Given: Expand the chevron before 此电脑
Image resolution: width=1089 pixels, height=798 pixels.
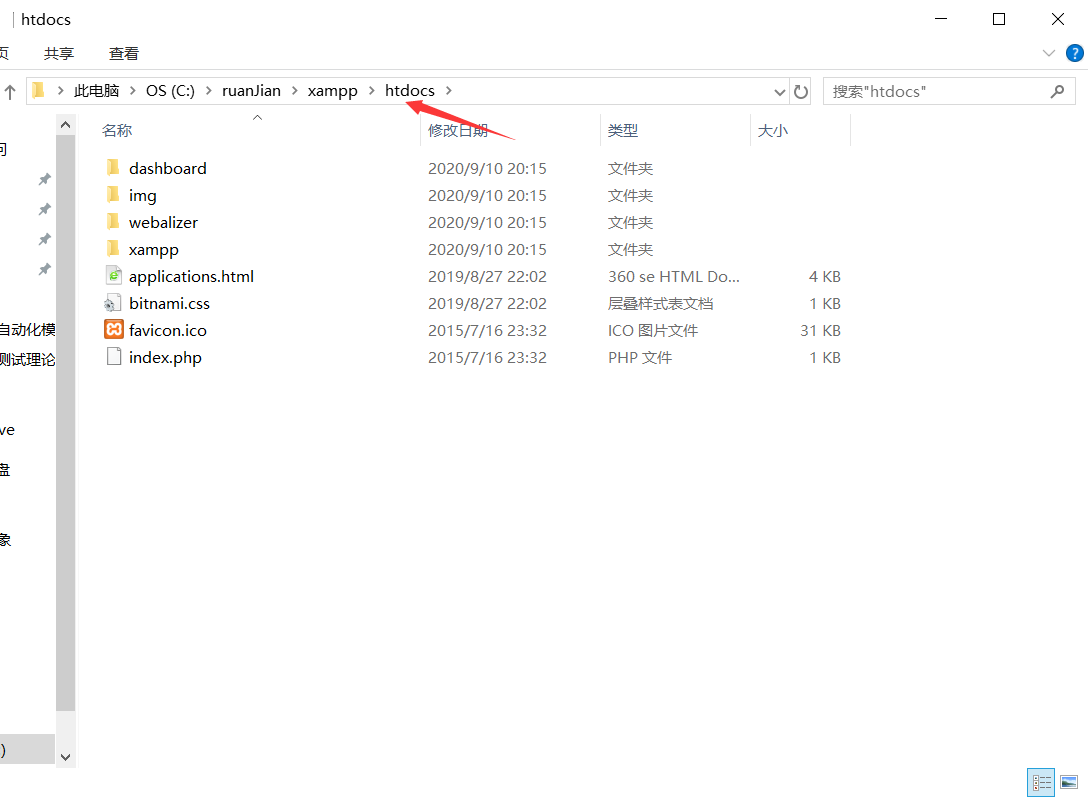Looking at the screenshot, I should tap(60, 90).
